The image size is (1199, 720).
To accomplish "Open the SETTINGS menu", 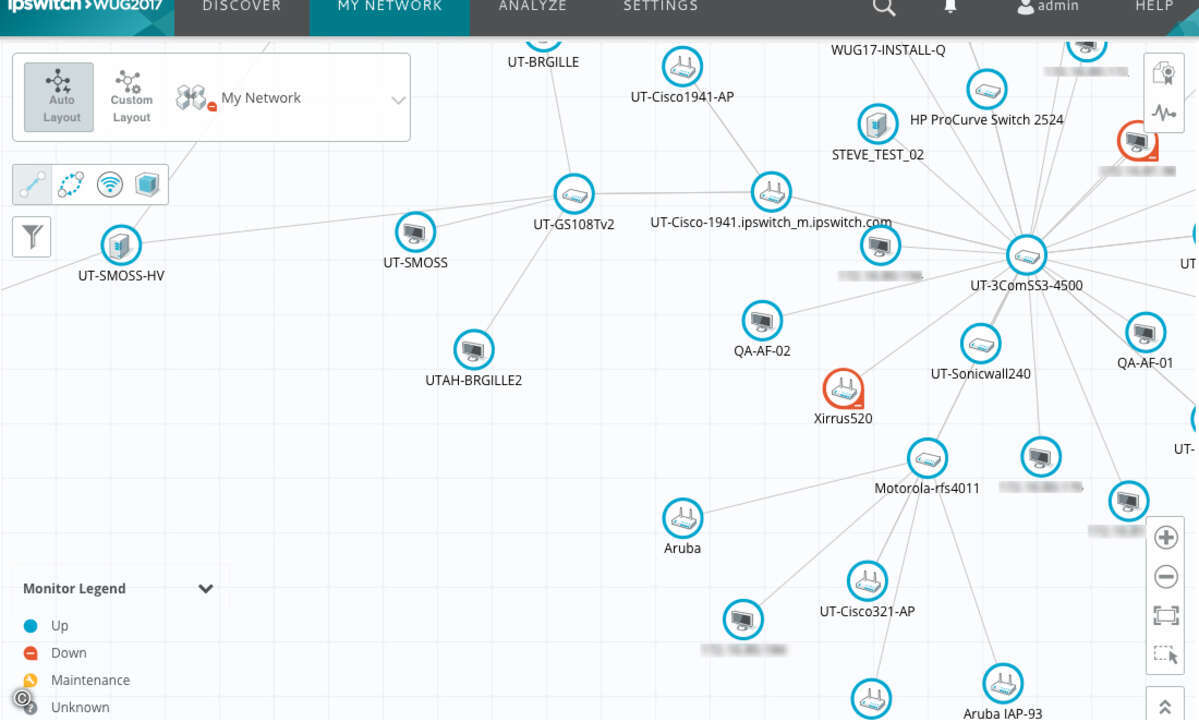I will coord(661,7).
